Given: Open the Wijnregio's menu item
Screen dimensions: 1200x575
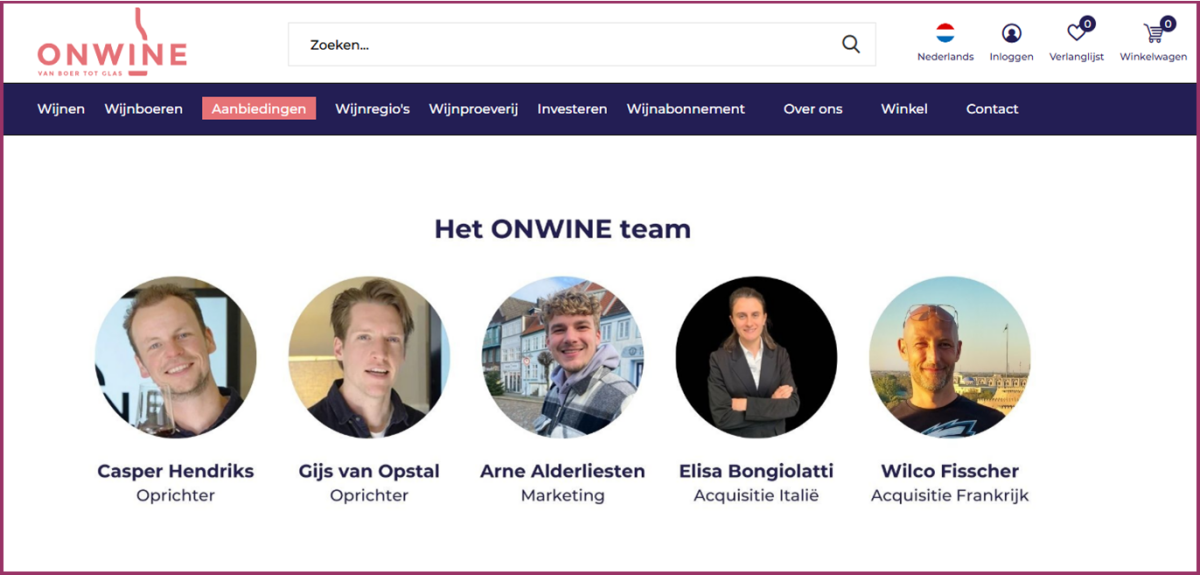Looking at the screenshot, I should [373, 109].
